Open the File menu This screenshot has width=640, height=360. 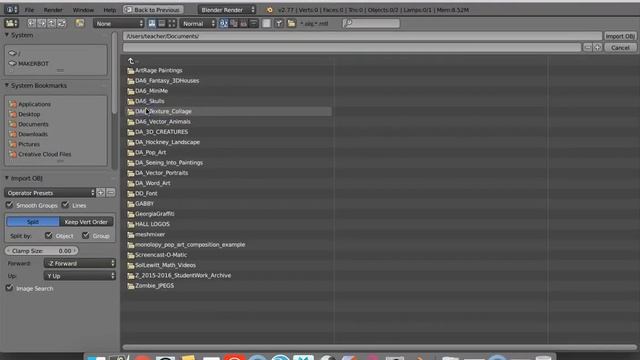tap(29, 10)
